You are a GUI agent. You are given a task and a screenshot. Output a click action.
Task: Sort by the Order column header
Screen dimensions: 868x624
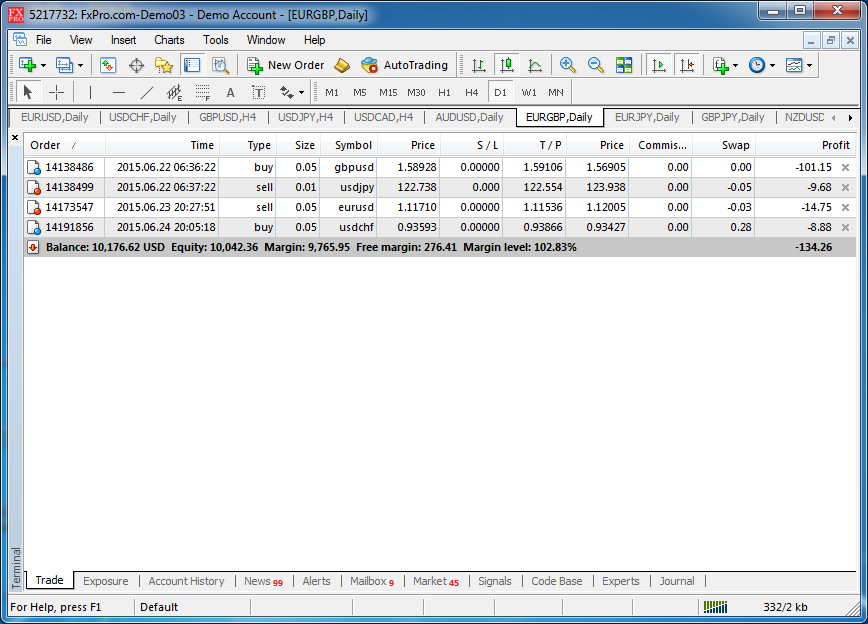(65, 145)
